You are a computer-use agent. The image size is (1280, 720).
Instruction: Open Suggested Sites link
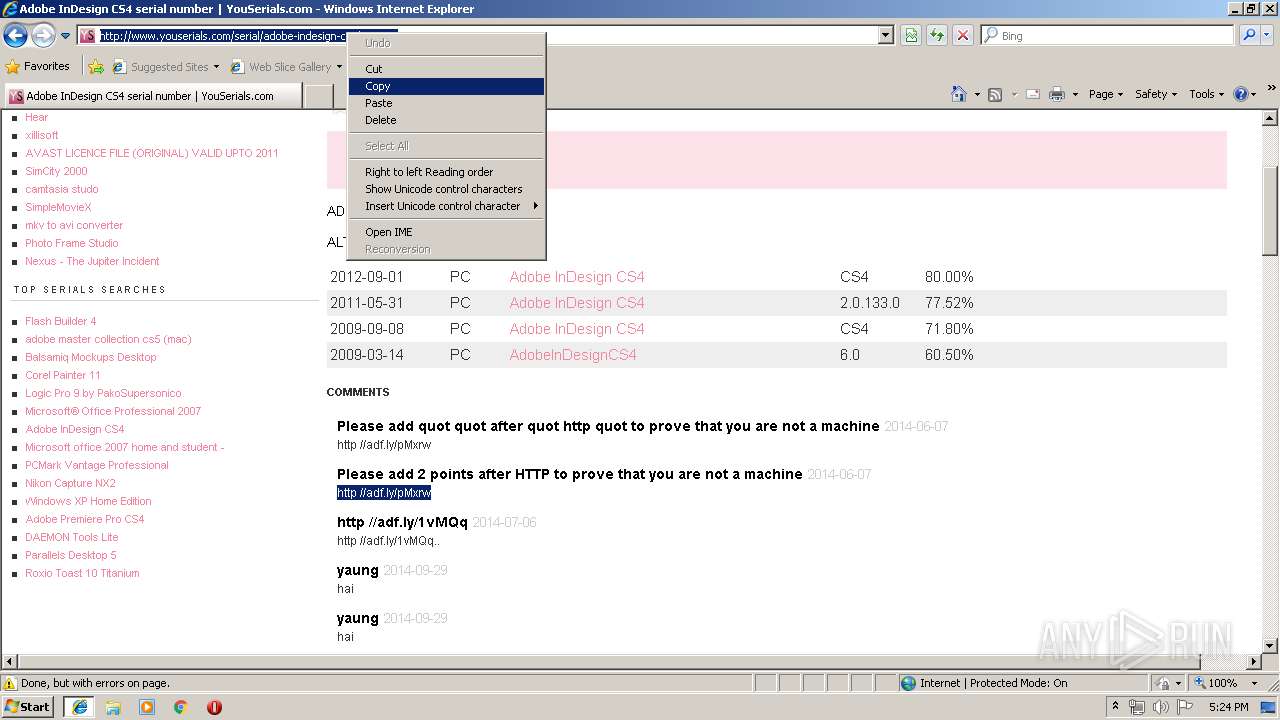165,67
